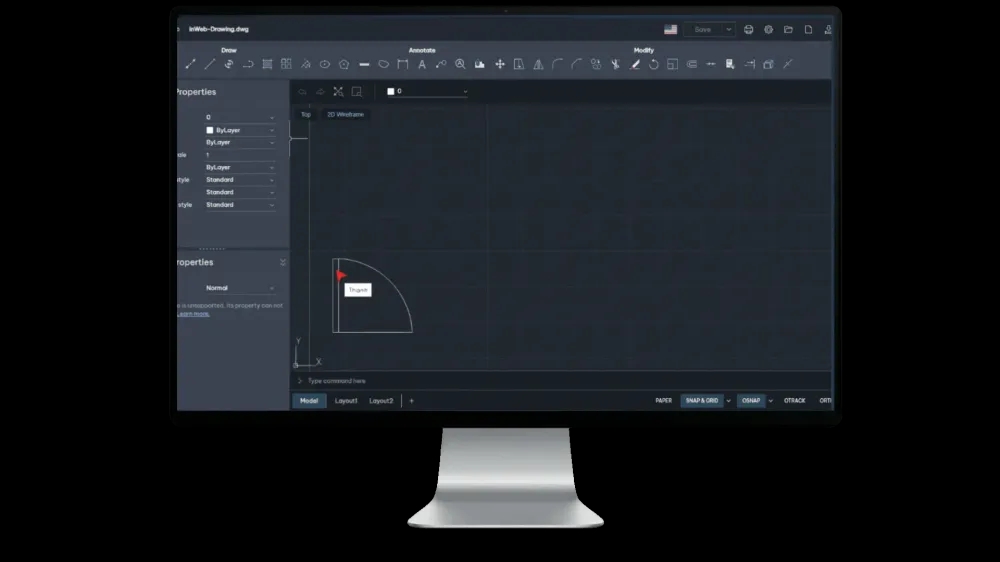The height and width of the screenshot is (562, 1000).
Task: Follow the Learn more link
Action: pyautogui.click(x=193, y=314)
